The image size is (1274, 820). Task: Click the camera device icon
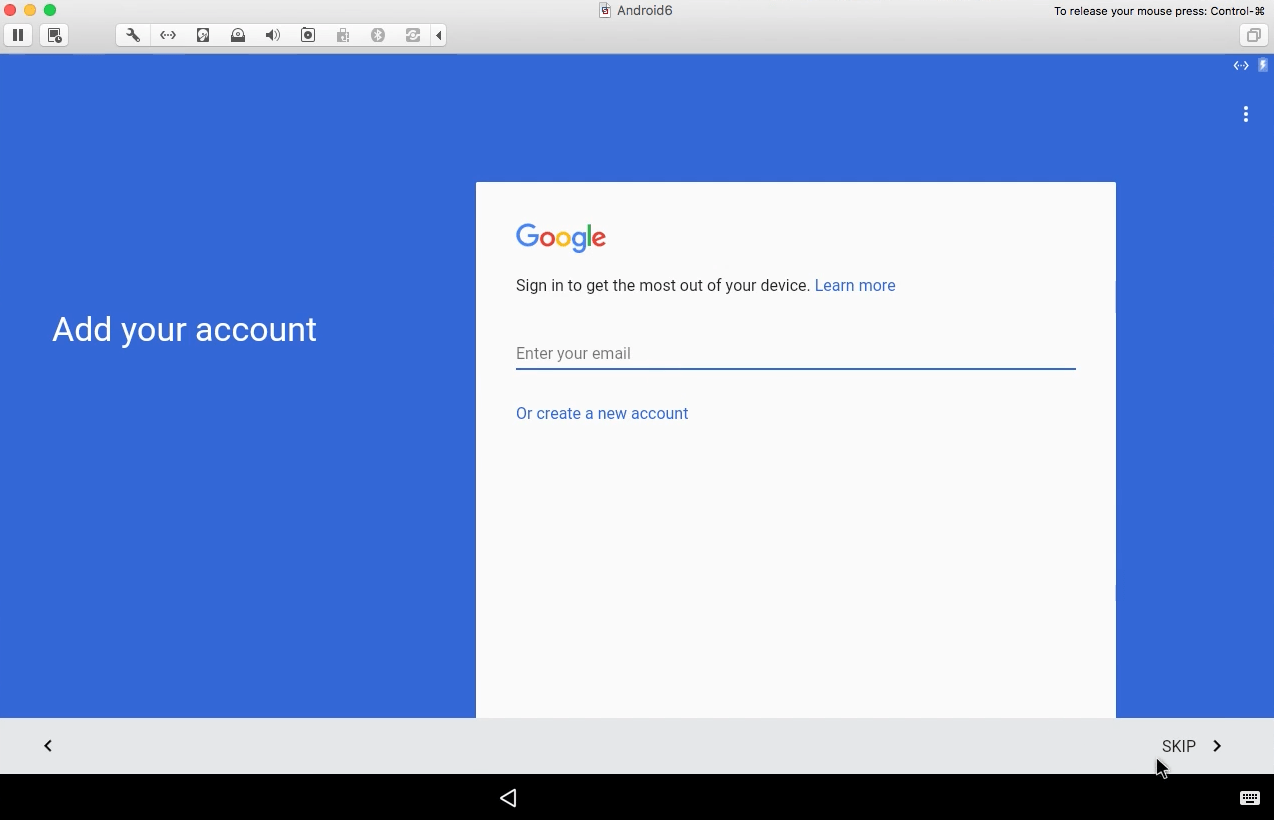click(308, 35)
